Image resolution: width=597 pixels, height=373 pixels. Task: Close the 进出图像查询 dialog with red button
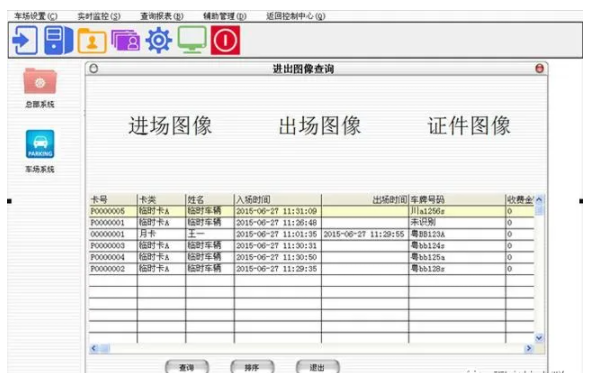[539, 69]
